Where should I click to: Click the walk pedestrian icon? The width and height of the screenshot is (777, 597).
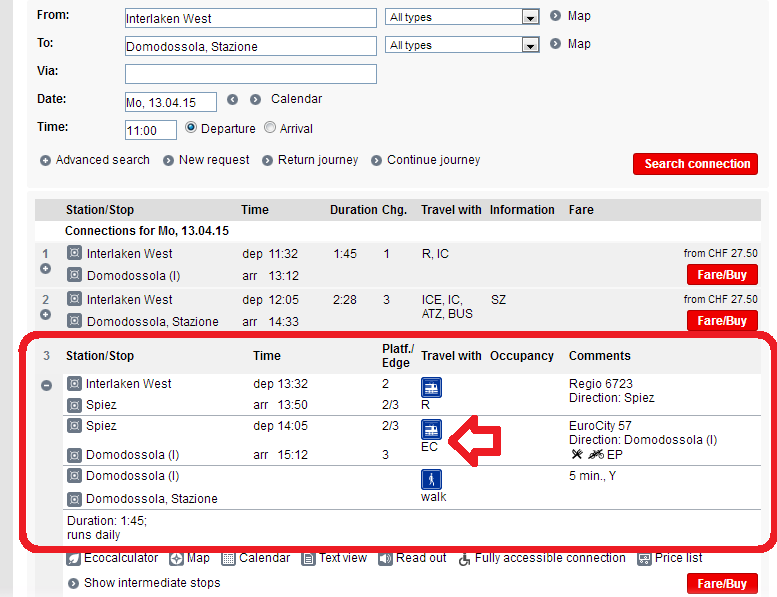pos(431,479)
